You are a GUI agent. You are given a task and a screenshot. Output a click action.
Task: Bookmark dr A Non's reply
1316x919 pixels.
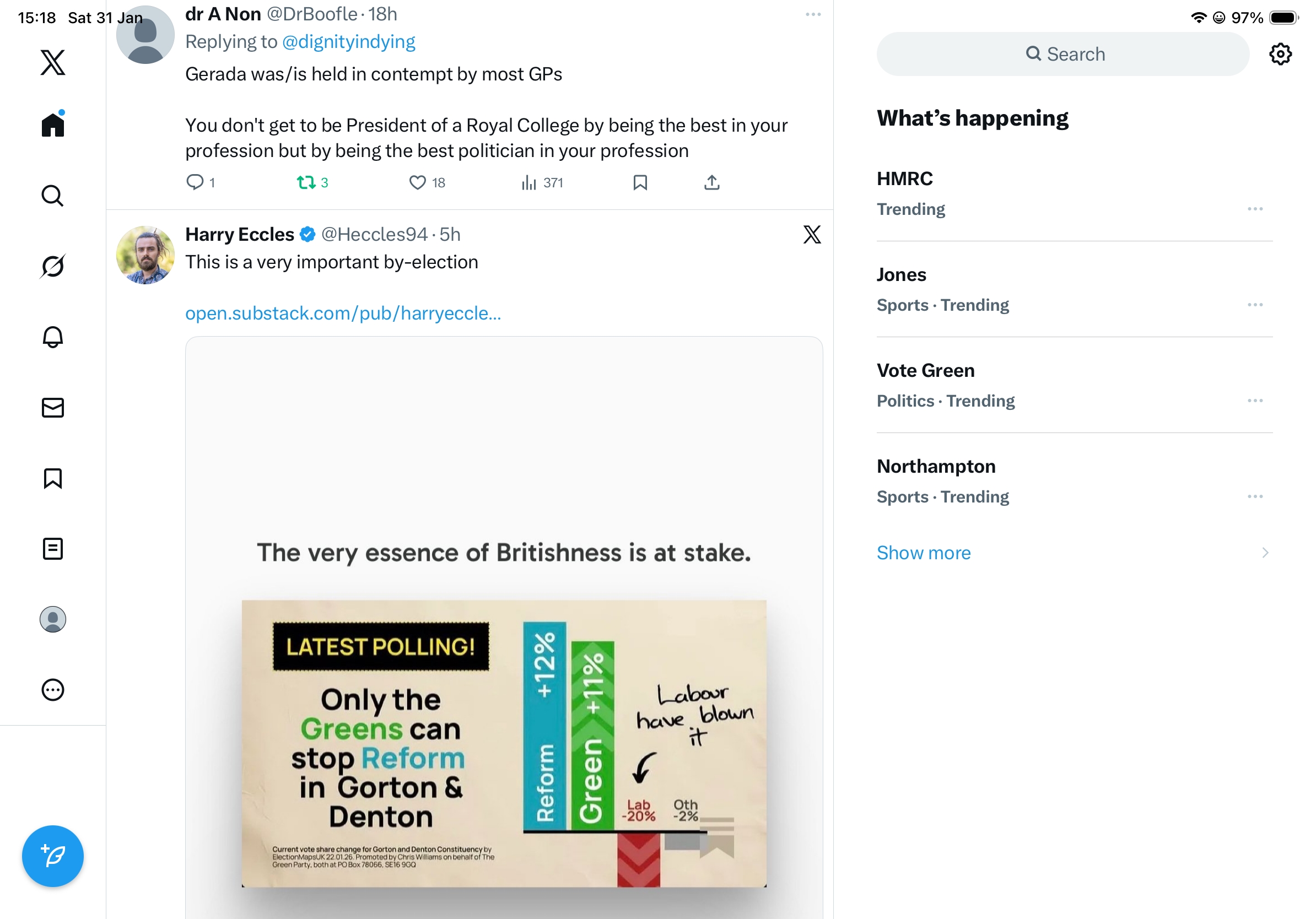[640, 183]
